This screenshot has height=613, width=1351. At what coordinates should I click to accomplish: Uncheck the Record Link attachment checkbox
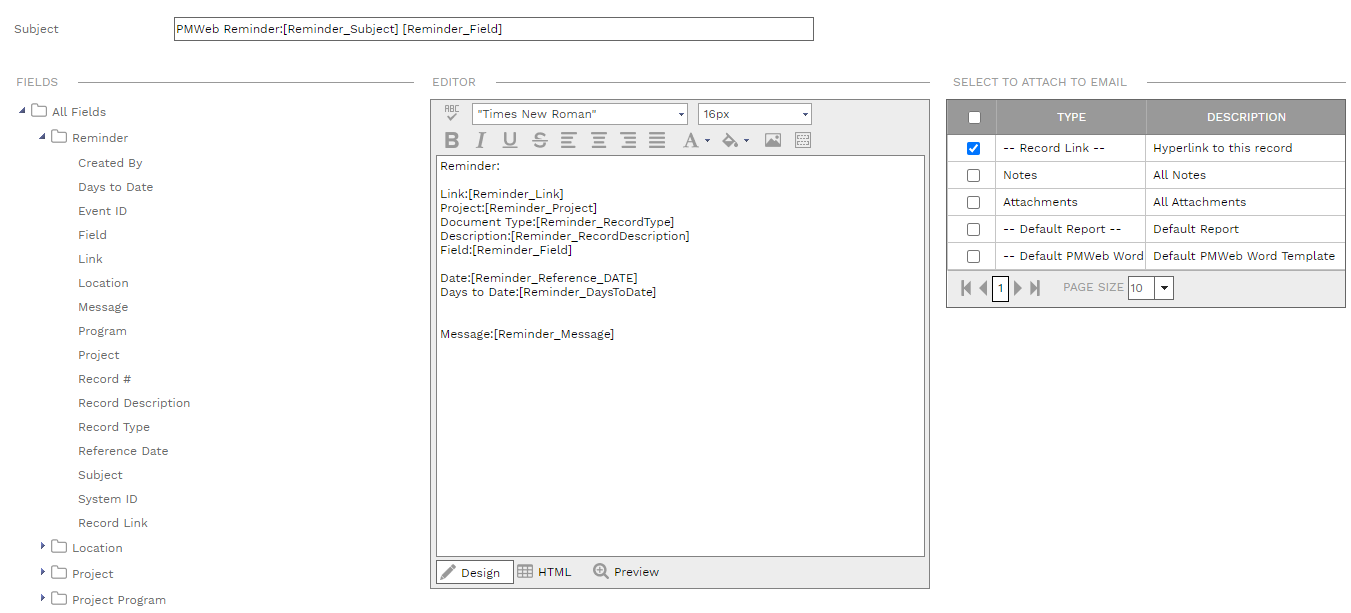[x=974, y=148]
